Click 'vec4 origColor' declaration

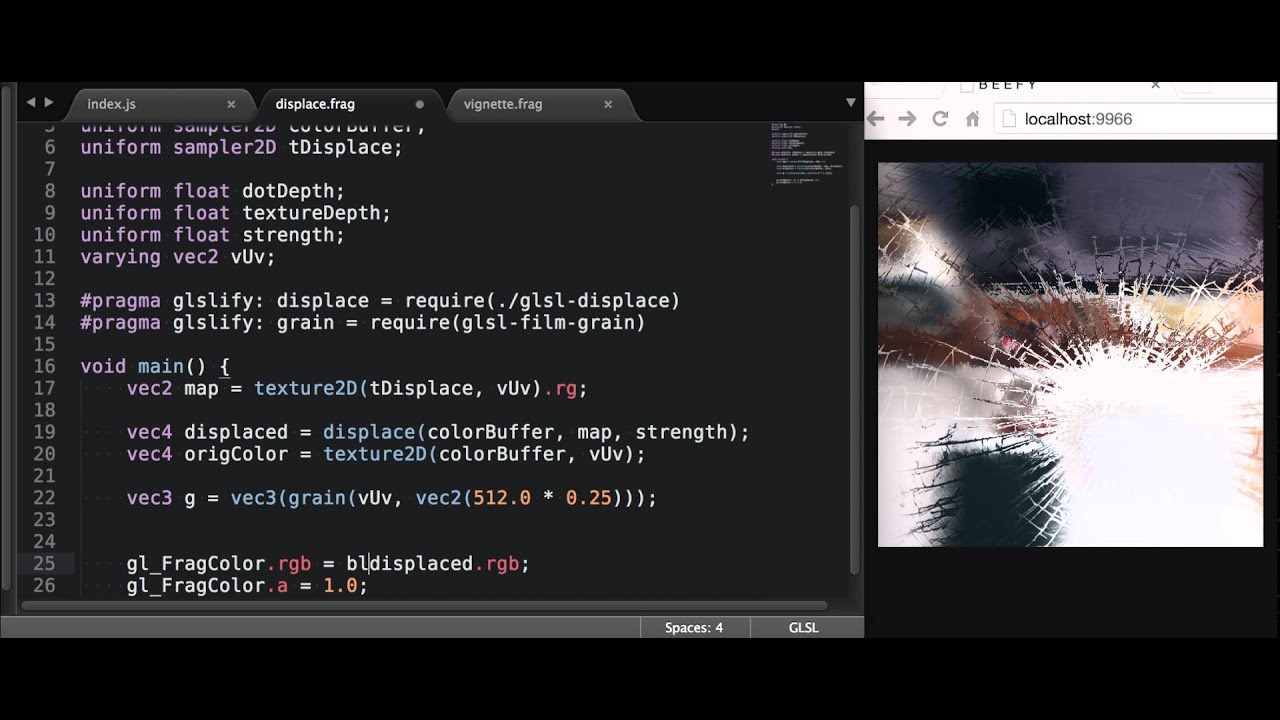pos(207,454)
